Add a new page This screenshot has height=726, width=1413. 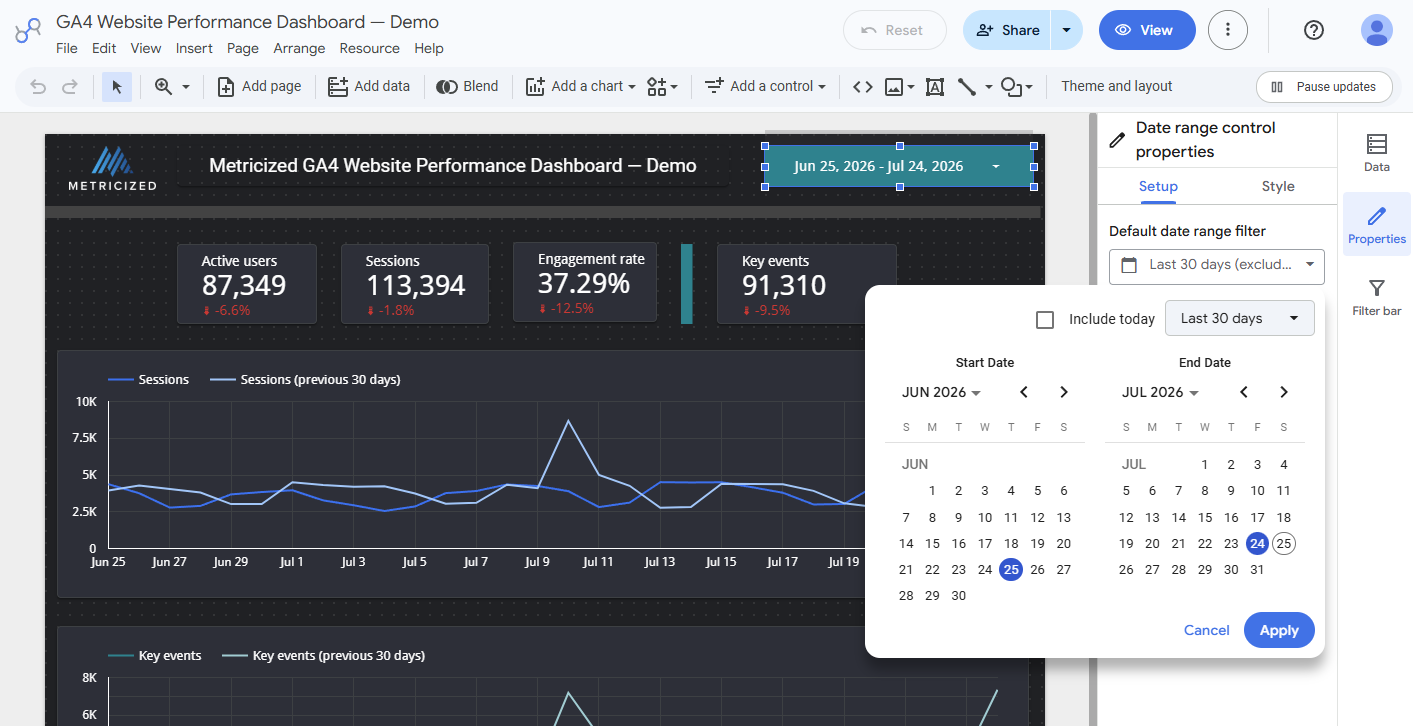pos(259,87)
